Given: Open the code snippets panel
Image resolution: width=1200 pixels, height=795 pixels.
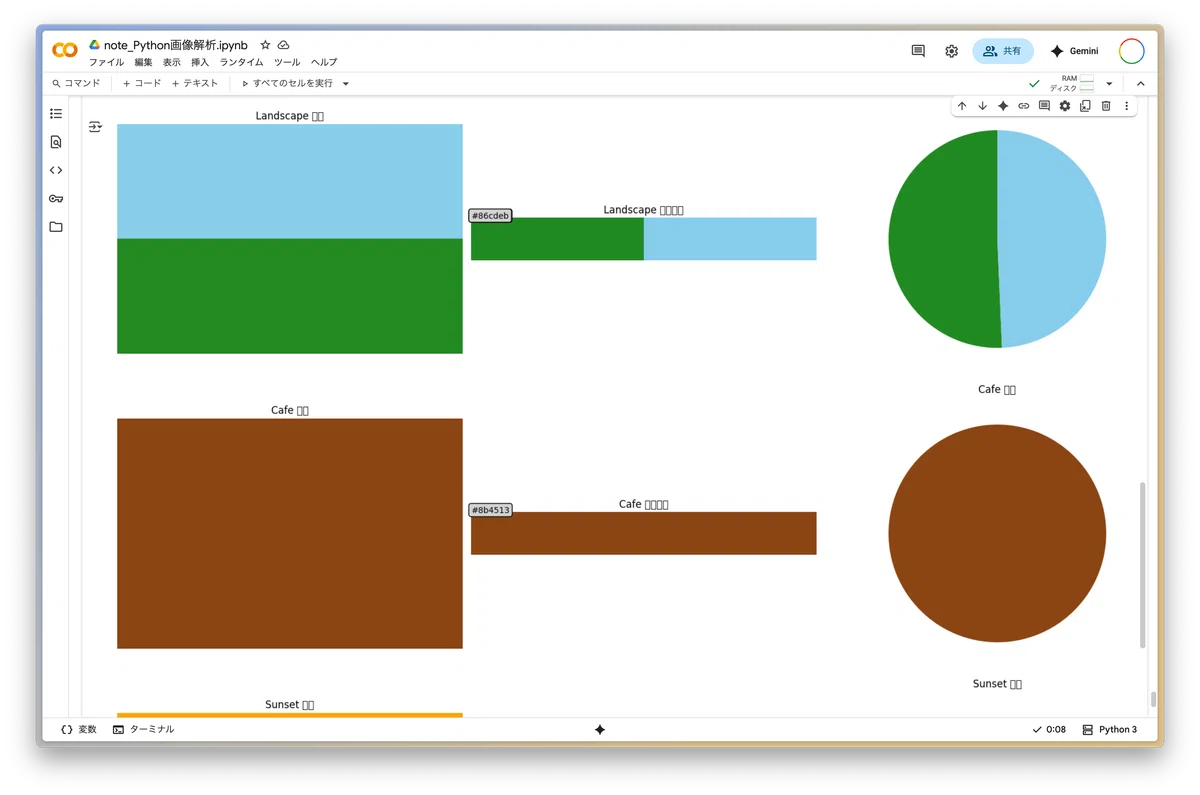Looking at the screenshot, I should click(56, 170).
